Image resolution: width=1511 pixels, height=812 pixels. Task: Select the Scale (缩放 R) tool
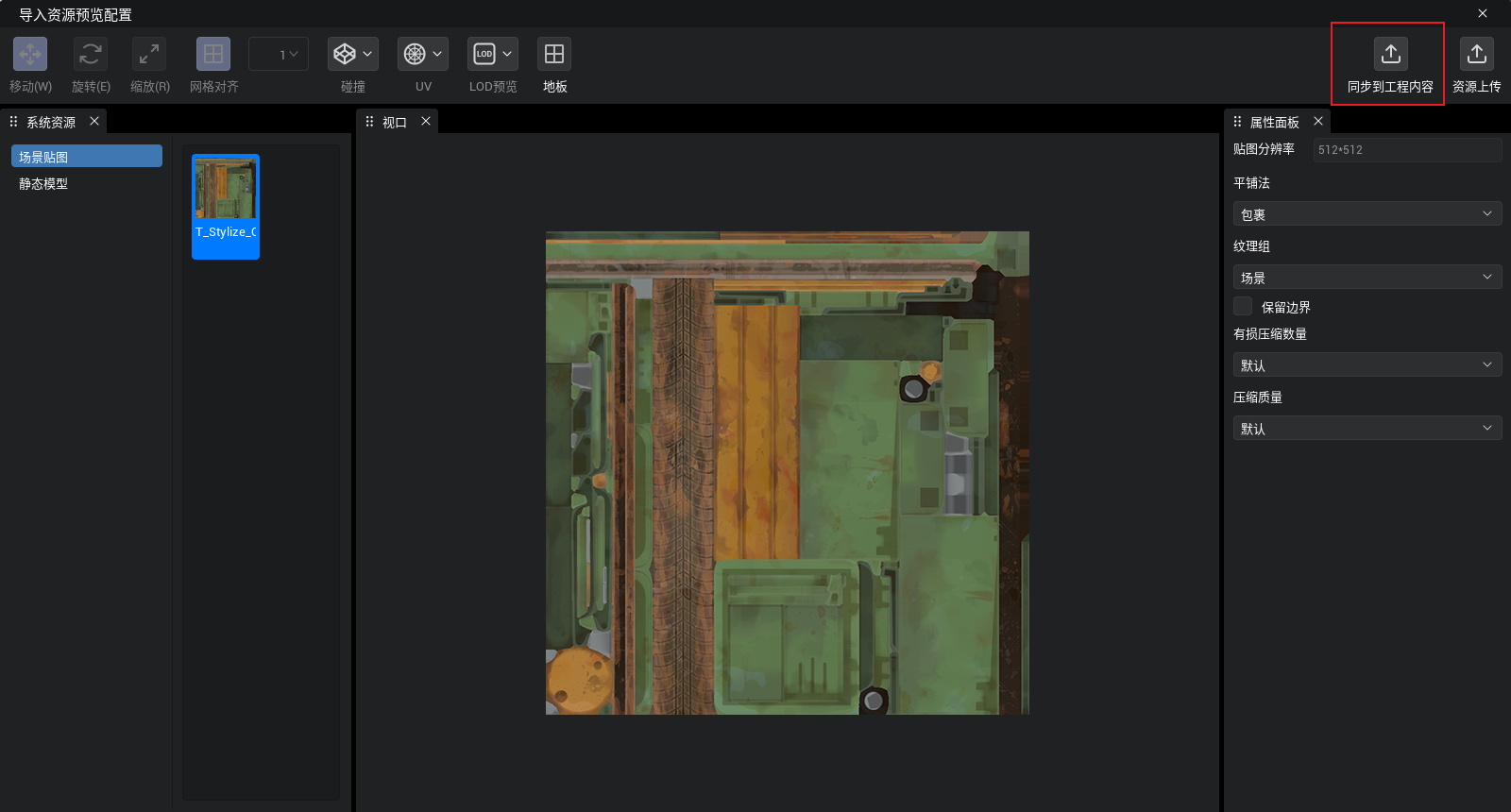coord(149,54)
